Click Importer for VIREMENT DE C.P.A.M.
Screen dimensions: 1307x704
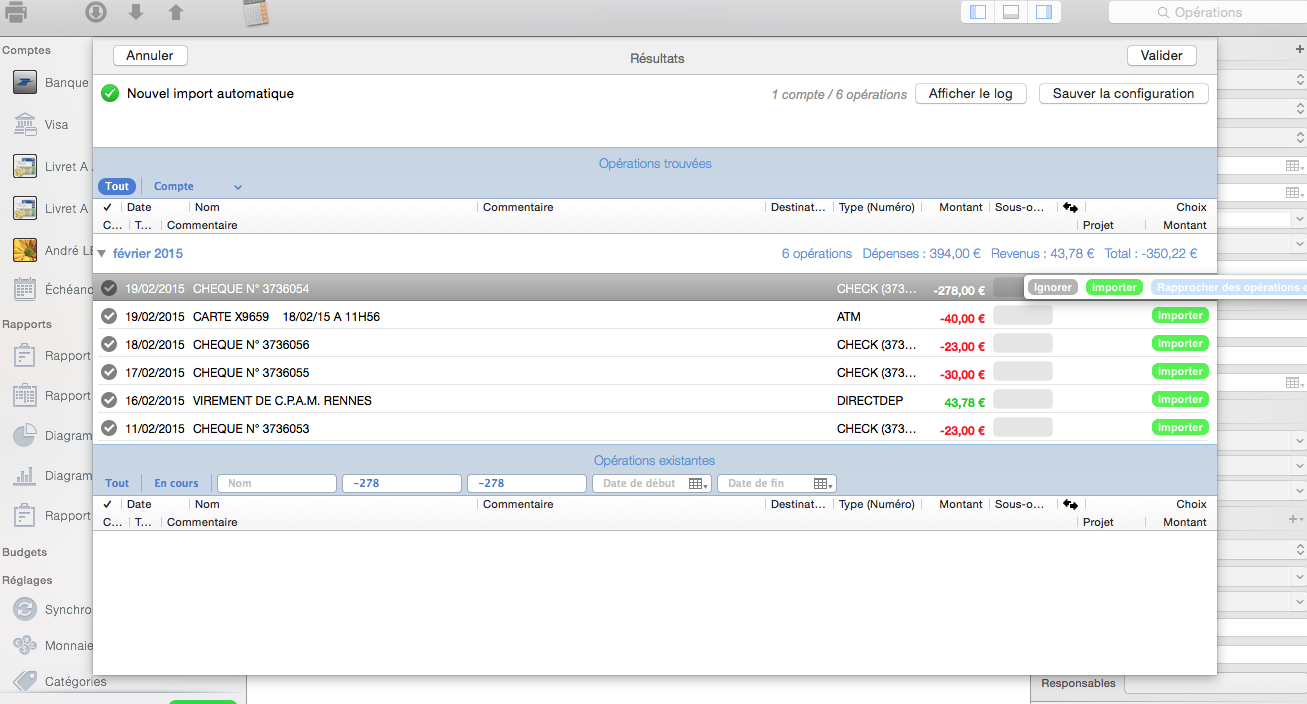(x=1180, y=400)
